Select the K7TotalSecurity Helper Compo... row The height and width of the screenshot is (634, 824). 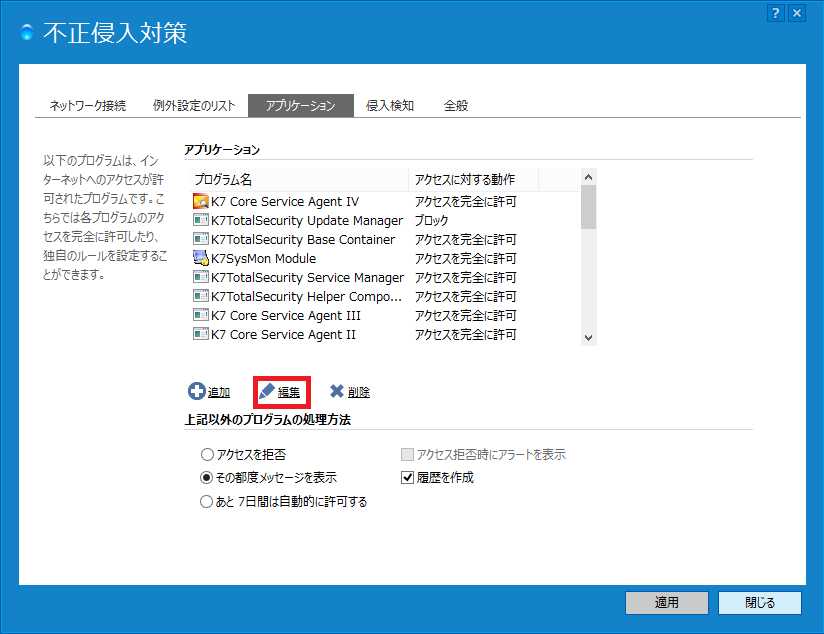pyautogui.click(x=385, y=296)
